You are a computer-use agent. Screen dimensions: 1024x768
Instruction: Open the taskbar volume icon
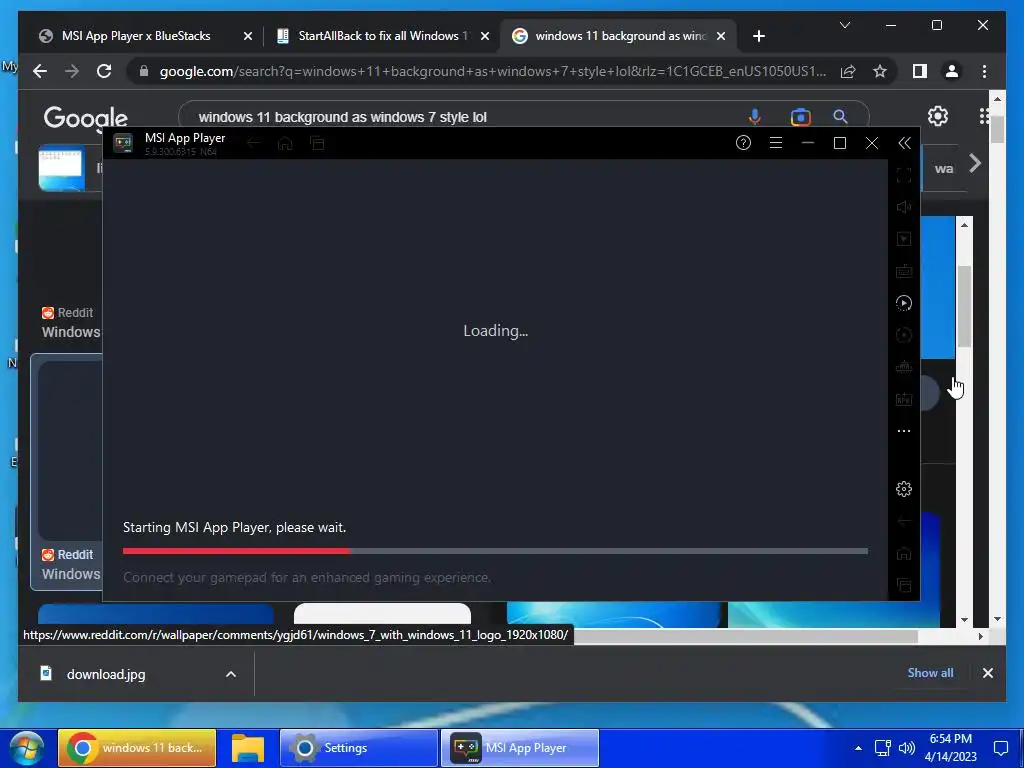906,748
